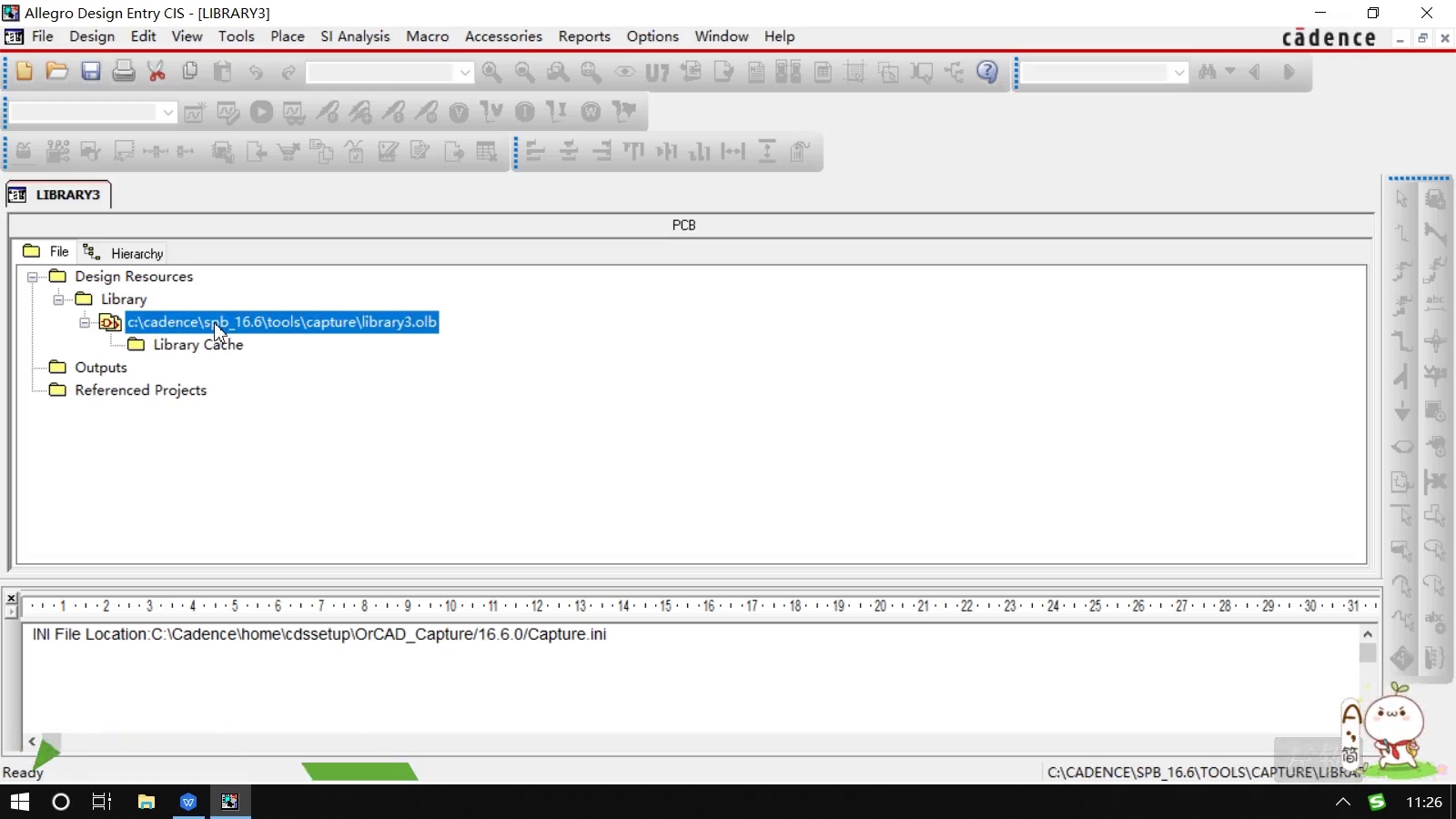Click the Align Left icon

point(536,152)
